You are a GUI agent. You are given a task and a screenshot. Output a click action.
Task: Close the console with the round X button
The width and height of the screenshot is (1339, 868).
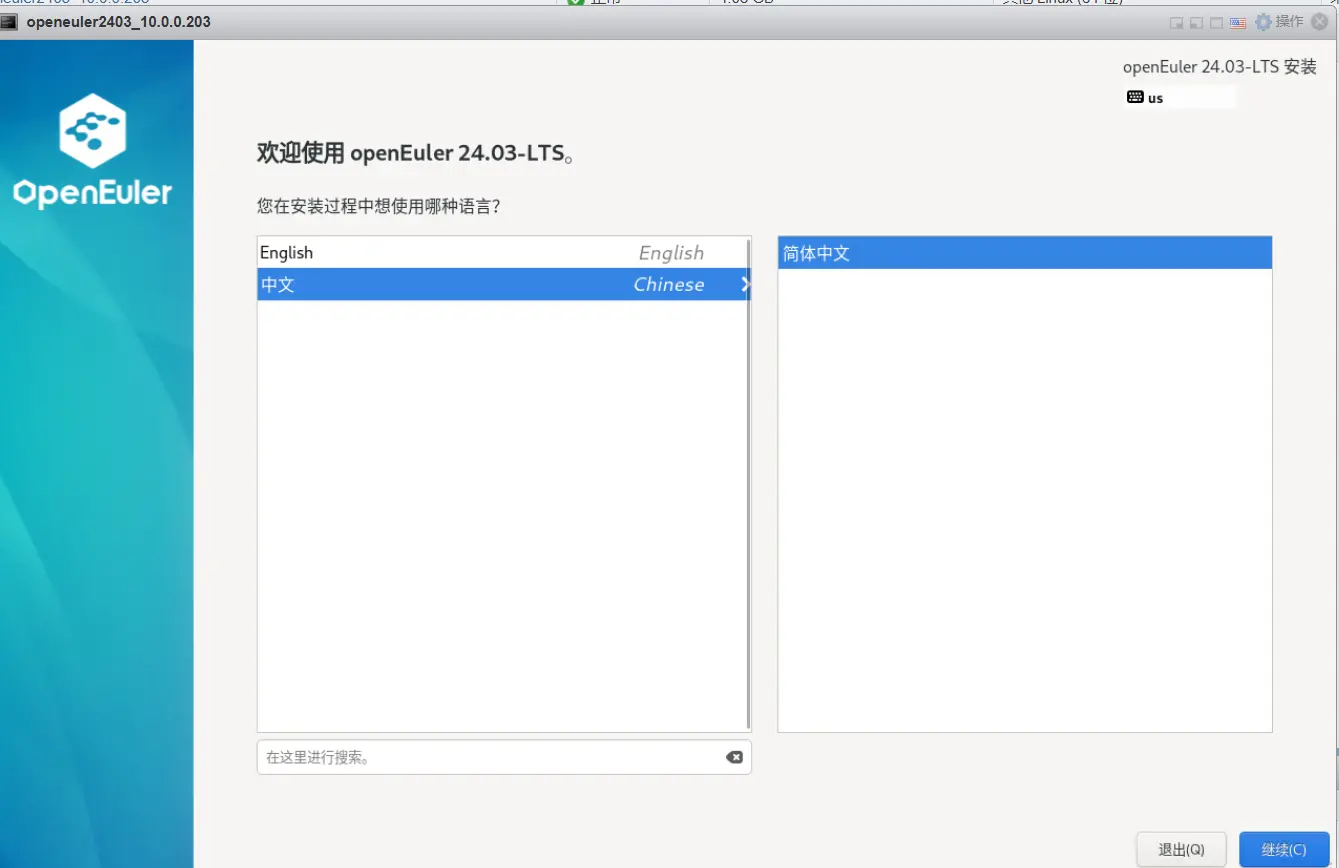(1320, 22)
